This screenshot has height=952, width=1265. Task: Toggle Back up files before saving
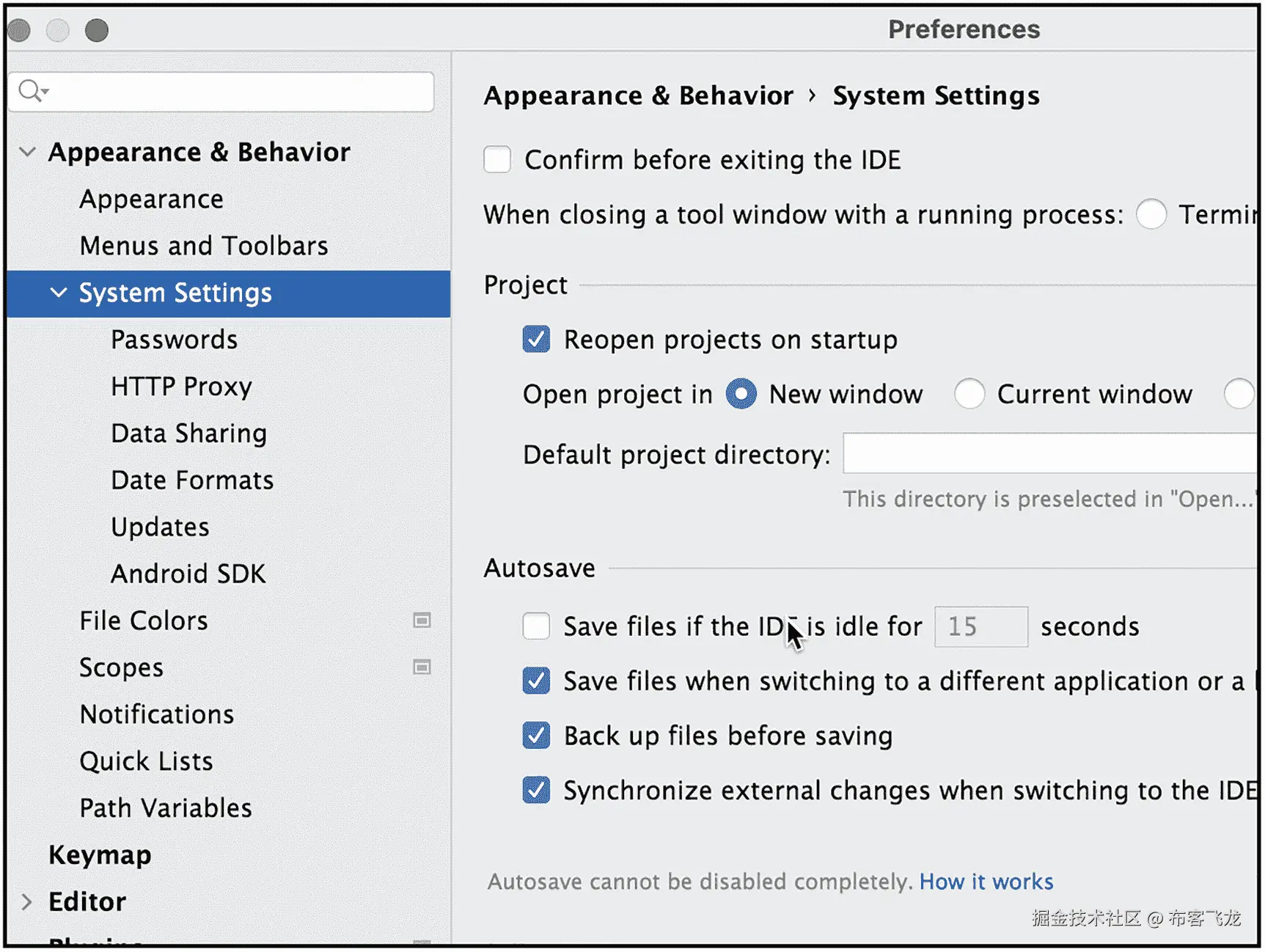click(x=536, y=736)
